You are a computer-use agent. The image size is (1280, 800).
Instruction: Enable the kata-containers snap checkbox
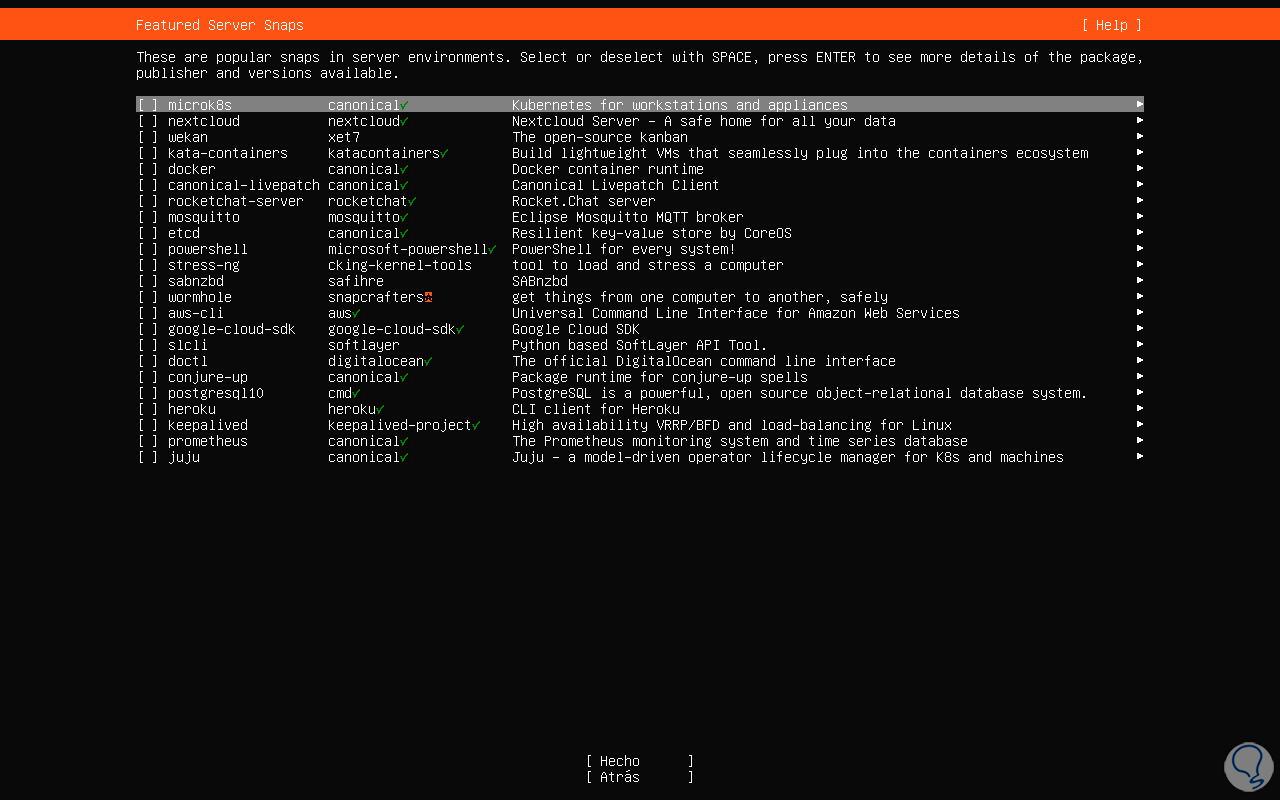(x=148, y=153)
